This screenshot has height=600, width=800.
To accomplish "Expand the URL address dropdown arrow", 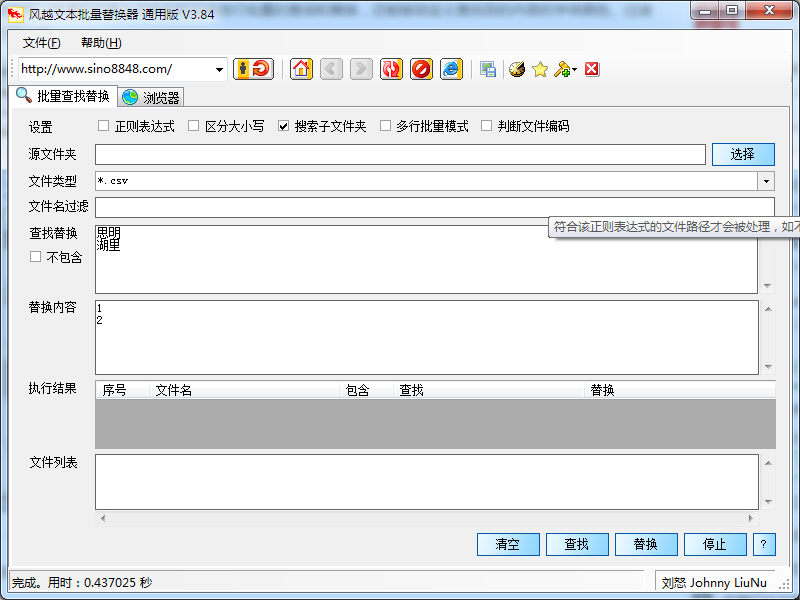I will pos(219,69).
